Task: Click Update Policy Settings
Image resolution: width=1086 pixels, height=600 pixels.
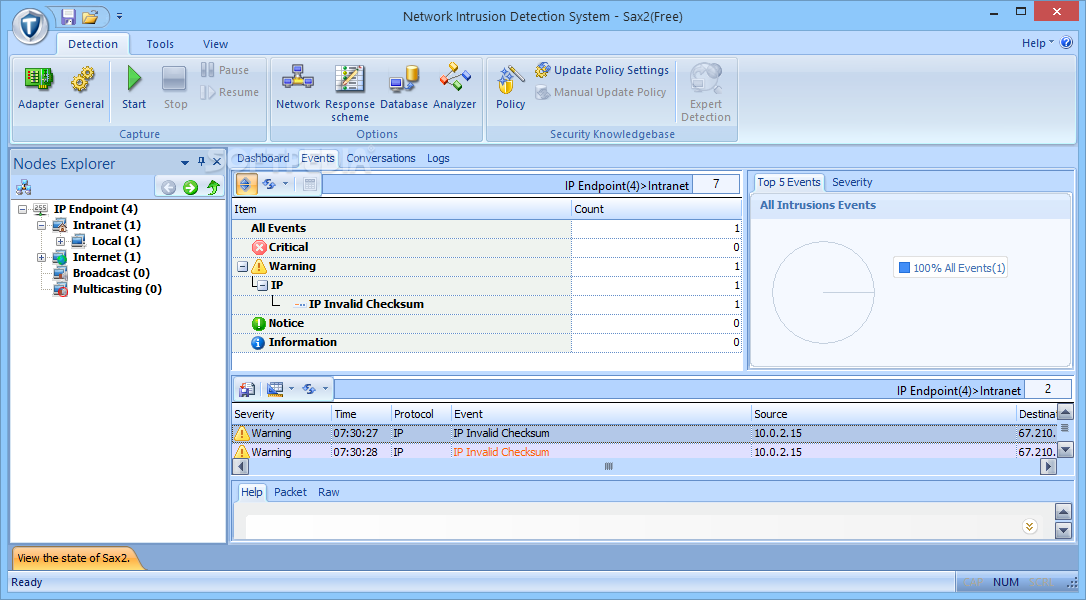Action: [602, 70]
